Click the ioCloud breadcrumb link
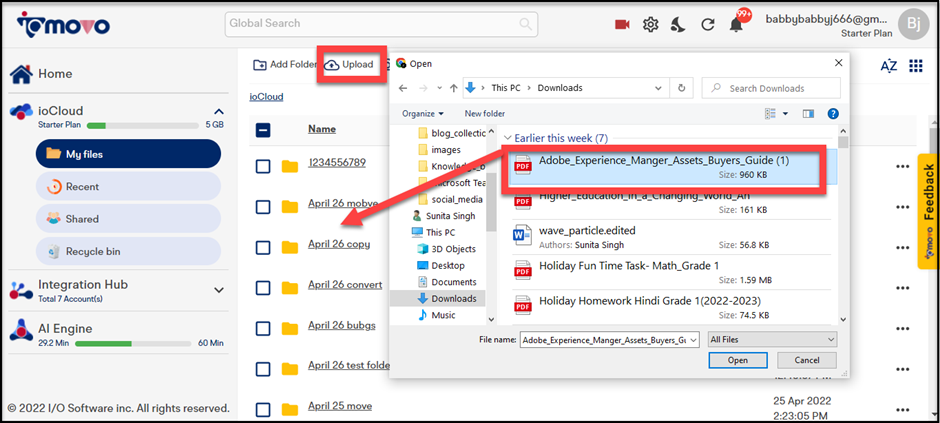This screenshot has height=423, width=940. point(266,96)
